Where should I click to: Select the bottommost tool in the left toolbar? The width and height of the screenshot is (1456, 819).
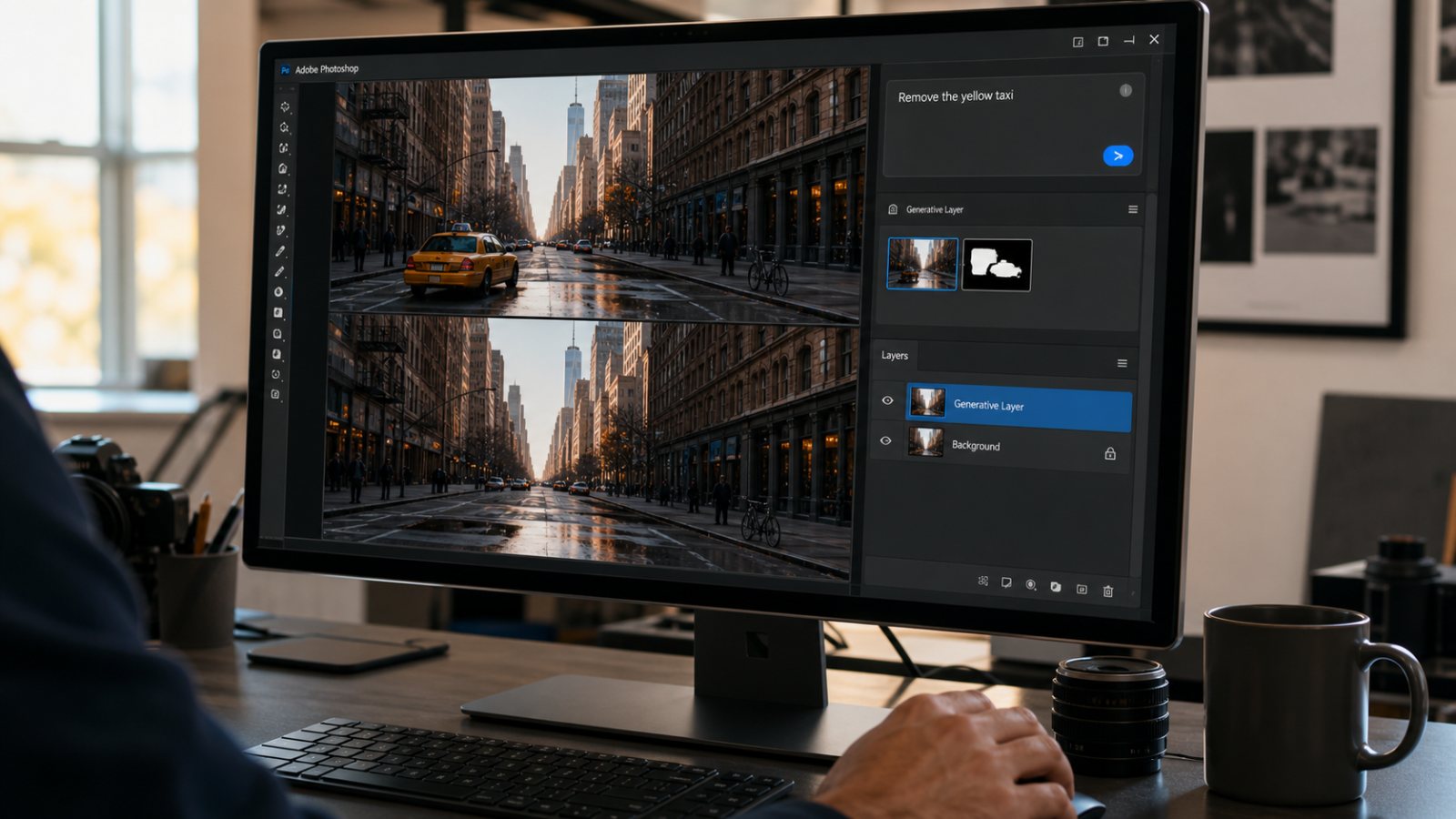pos(275,394)
